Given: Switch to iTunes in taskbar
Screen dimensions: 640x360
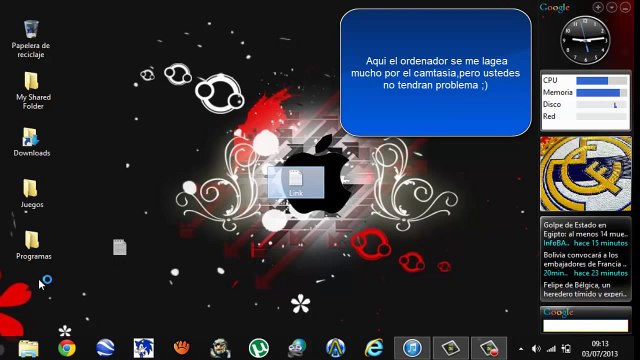Looking at the screenshot, I should pyautogui.click(x=412, y=348).
